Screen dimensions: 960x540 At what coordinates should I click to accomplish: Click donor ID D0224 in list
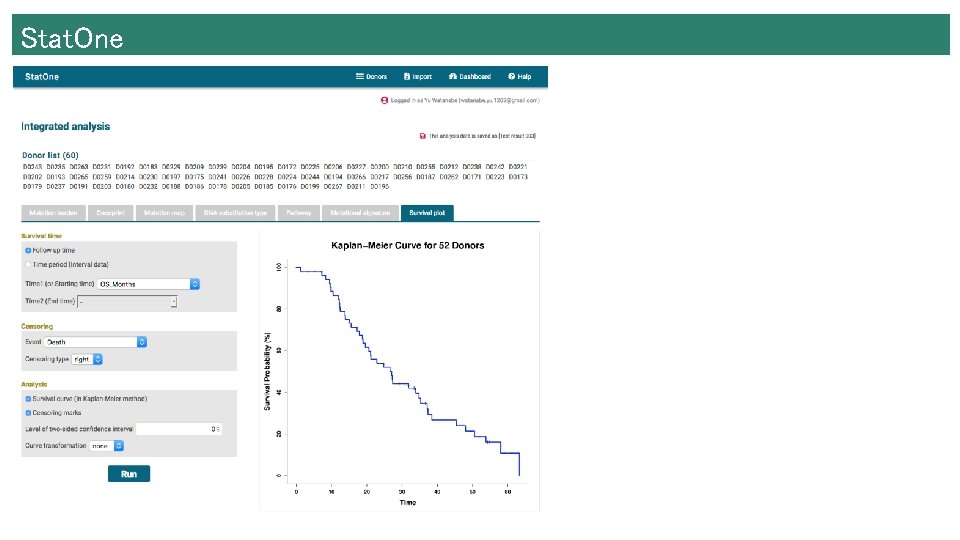[287, 177]
